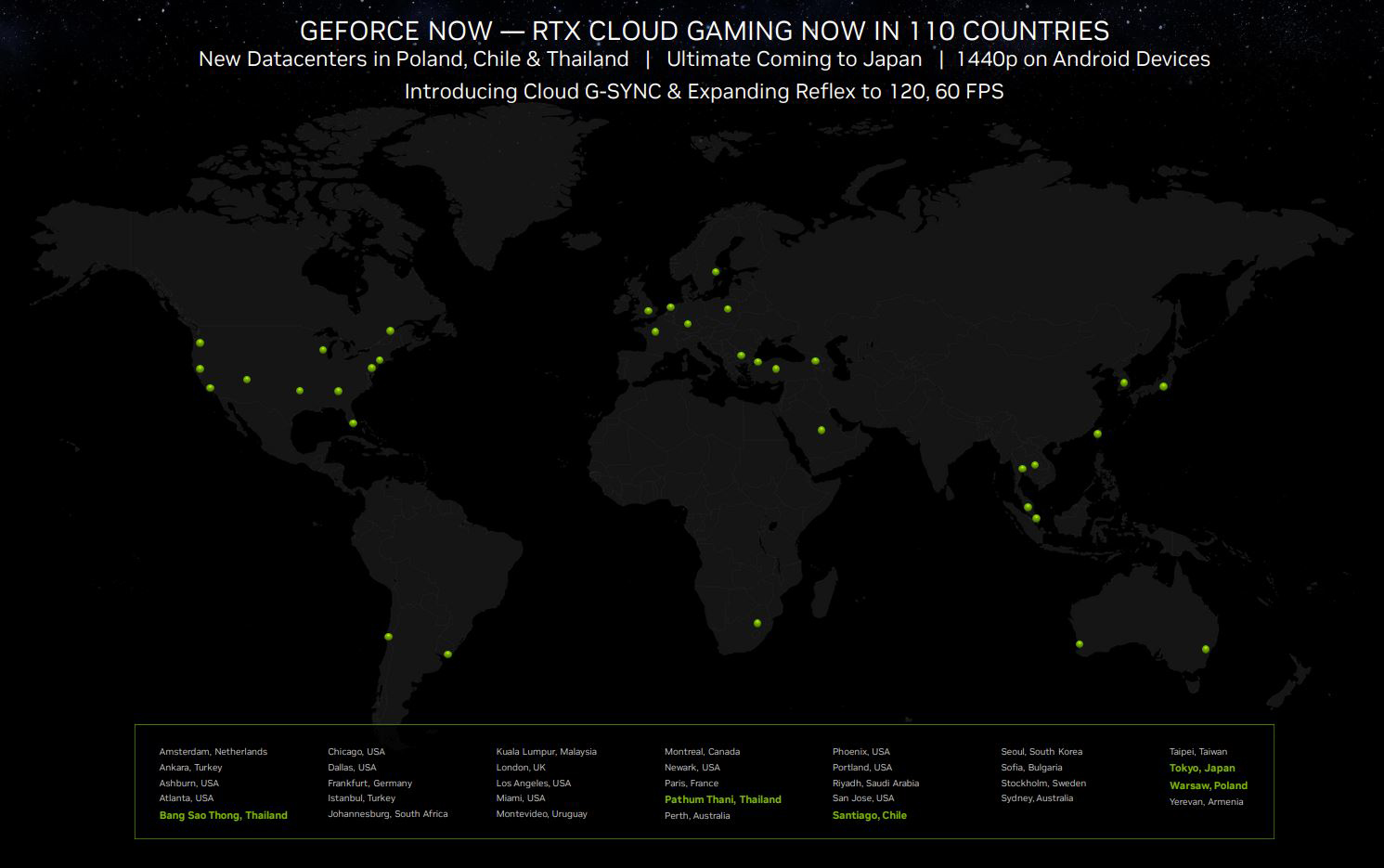The height and width of the screenshot is (868, 1384).
Task: Click 'Phoenix, USA' in the legend
Action: coord(861,752)
